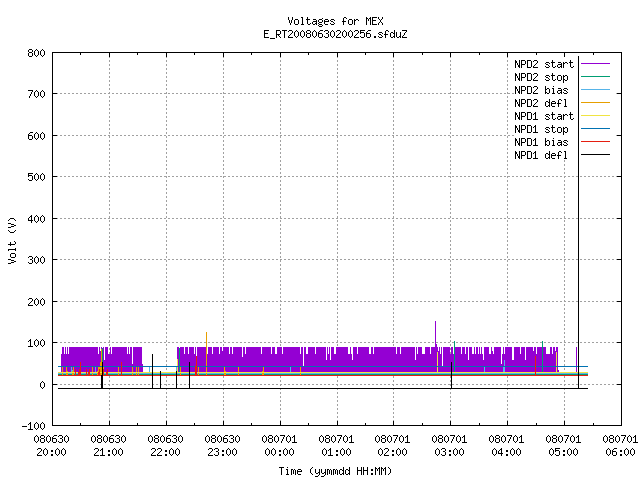The image size is (640, 480).
Task: Click the '06:00' x-axis time label
Action: tap(620, 452)
